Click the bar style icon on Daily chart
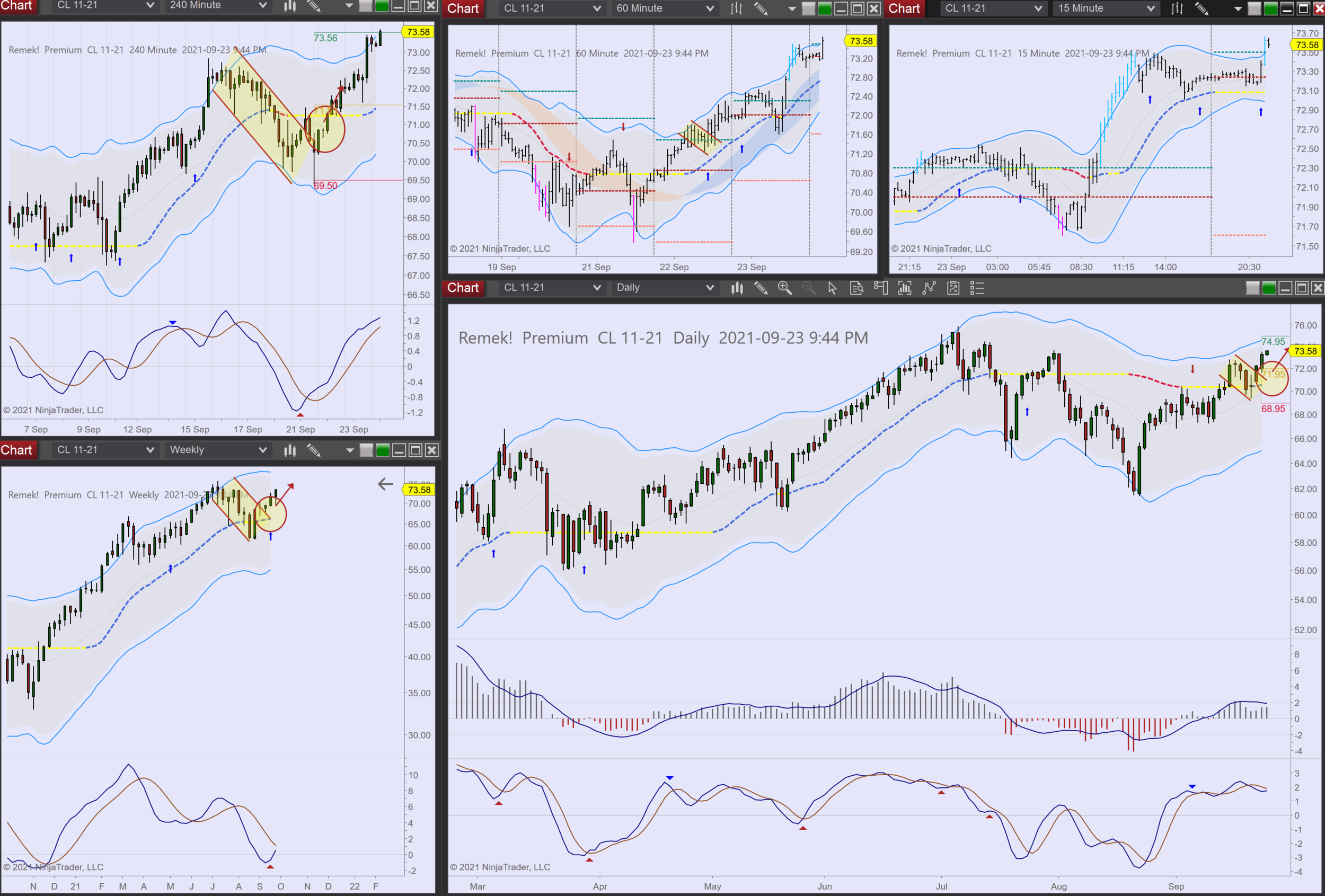 [x=737, y=288]
